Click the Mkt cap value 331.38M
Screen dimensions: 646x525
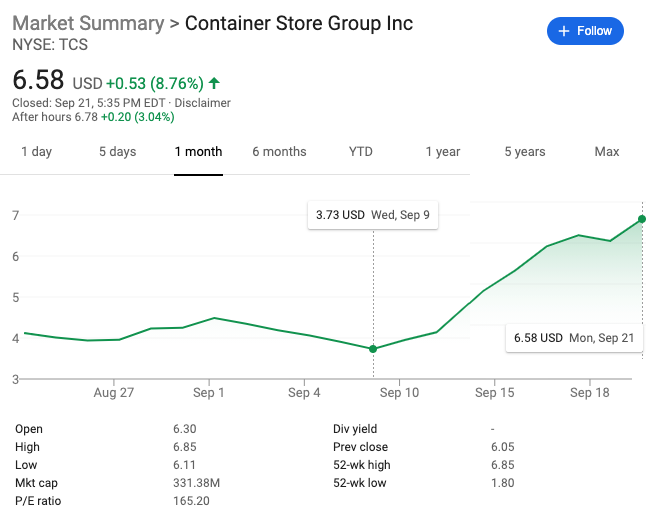point(197,483)
